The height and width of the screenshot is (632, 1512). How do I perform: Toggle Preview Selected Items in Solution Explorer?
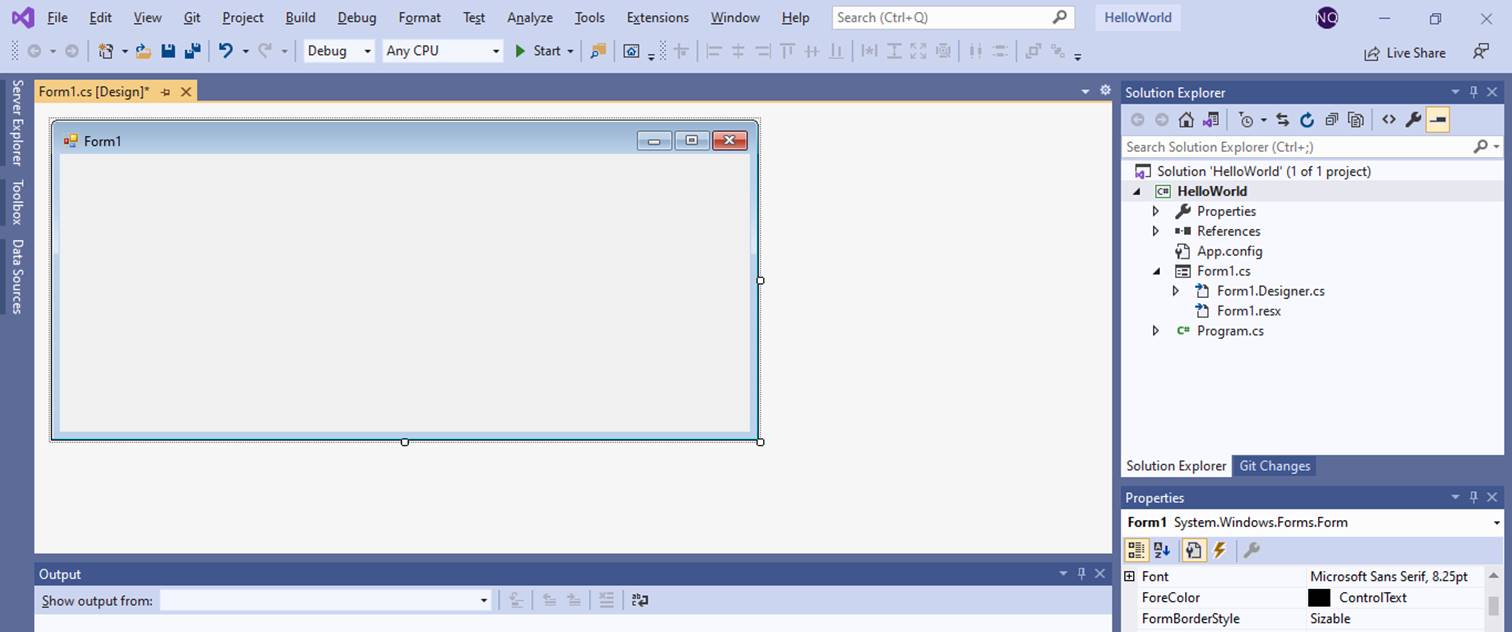(x=1438, y=119)
